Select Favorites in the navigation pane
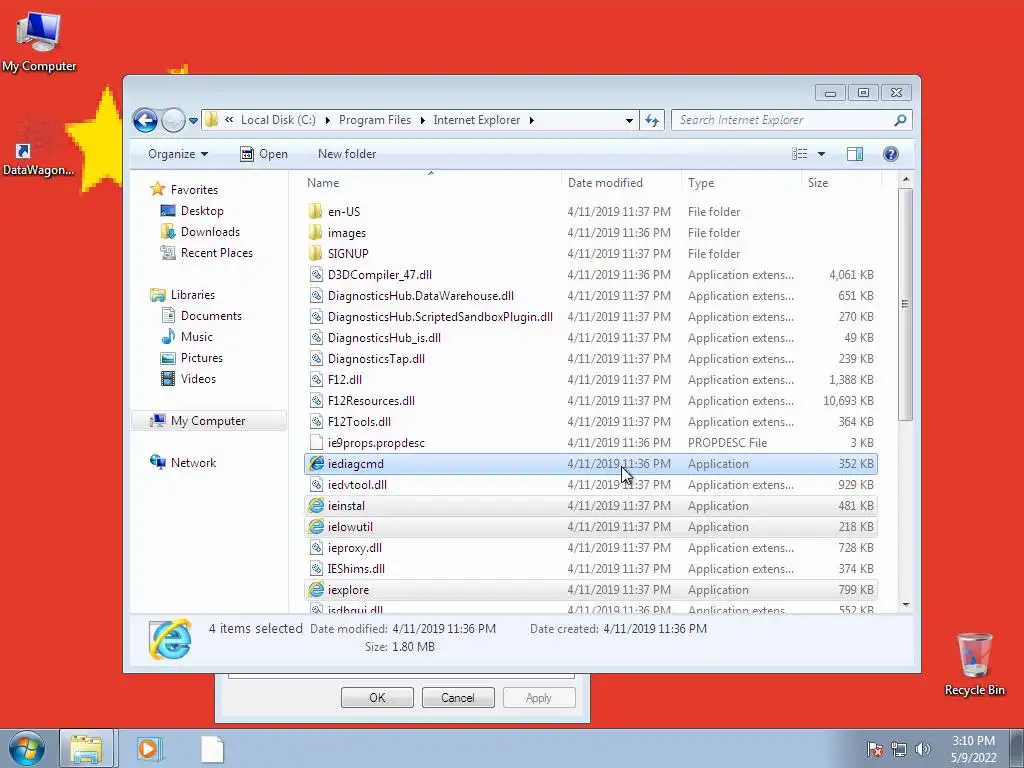Image resolution: width=1024 pixels, height=768 pixels. coord(184,189)
